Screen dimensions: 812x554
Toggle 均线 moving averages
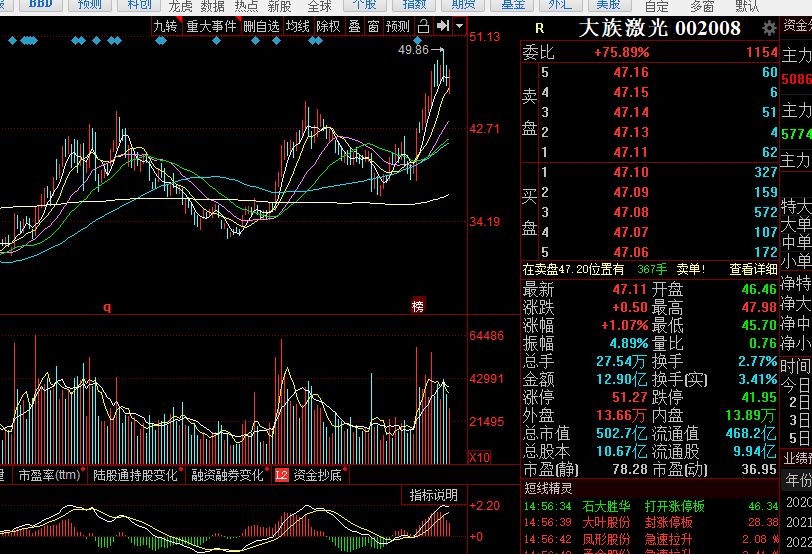(x=298, y=26)
